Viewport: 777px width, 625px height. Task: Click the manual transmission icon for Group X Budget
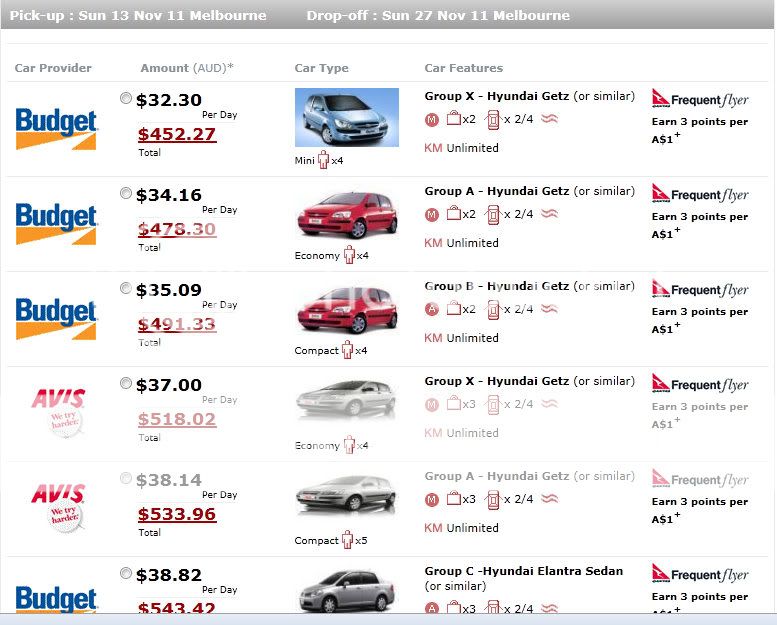coord(432,119)
